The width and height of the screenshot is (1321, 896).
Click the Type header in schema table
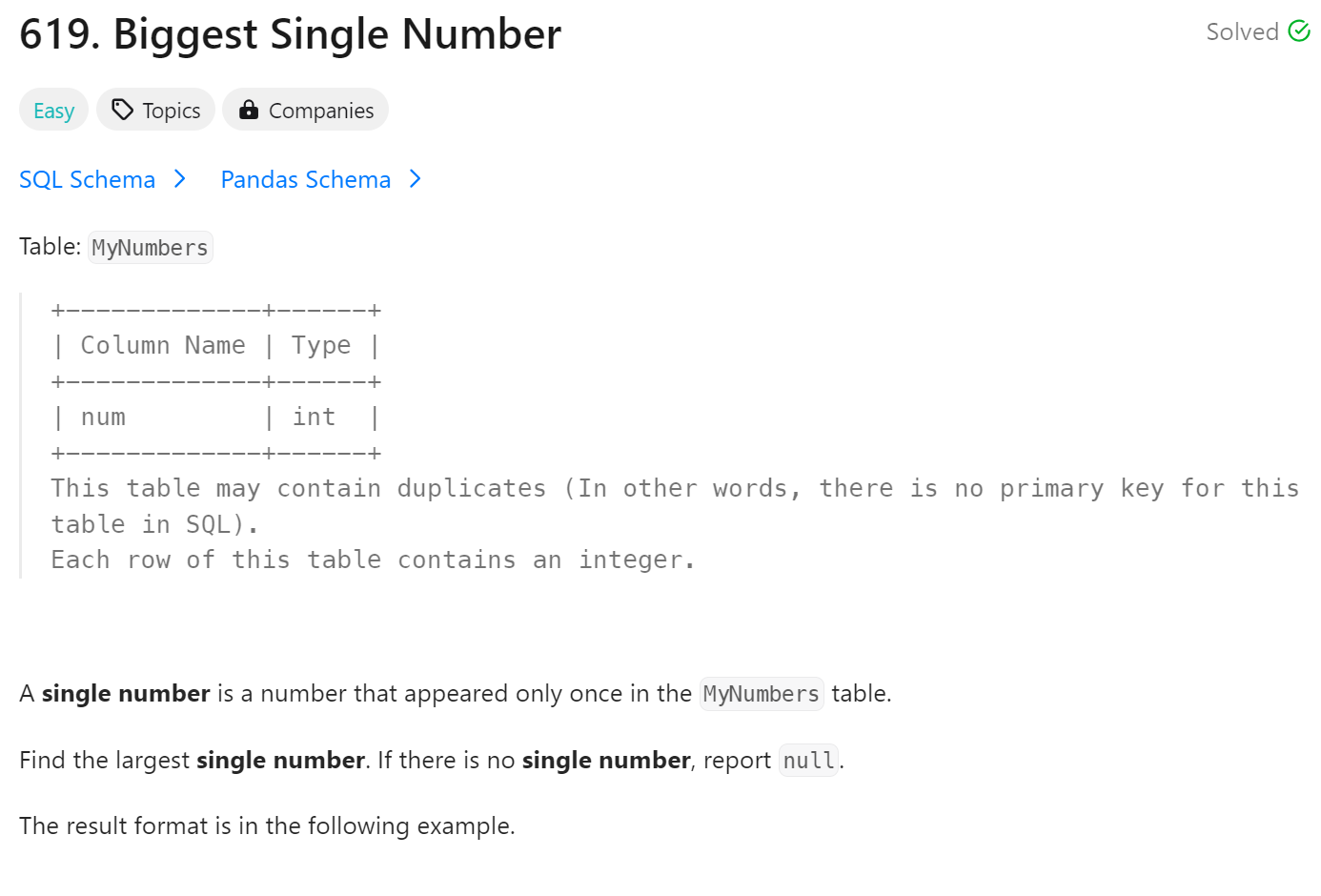(x=321, y=345)
